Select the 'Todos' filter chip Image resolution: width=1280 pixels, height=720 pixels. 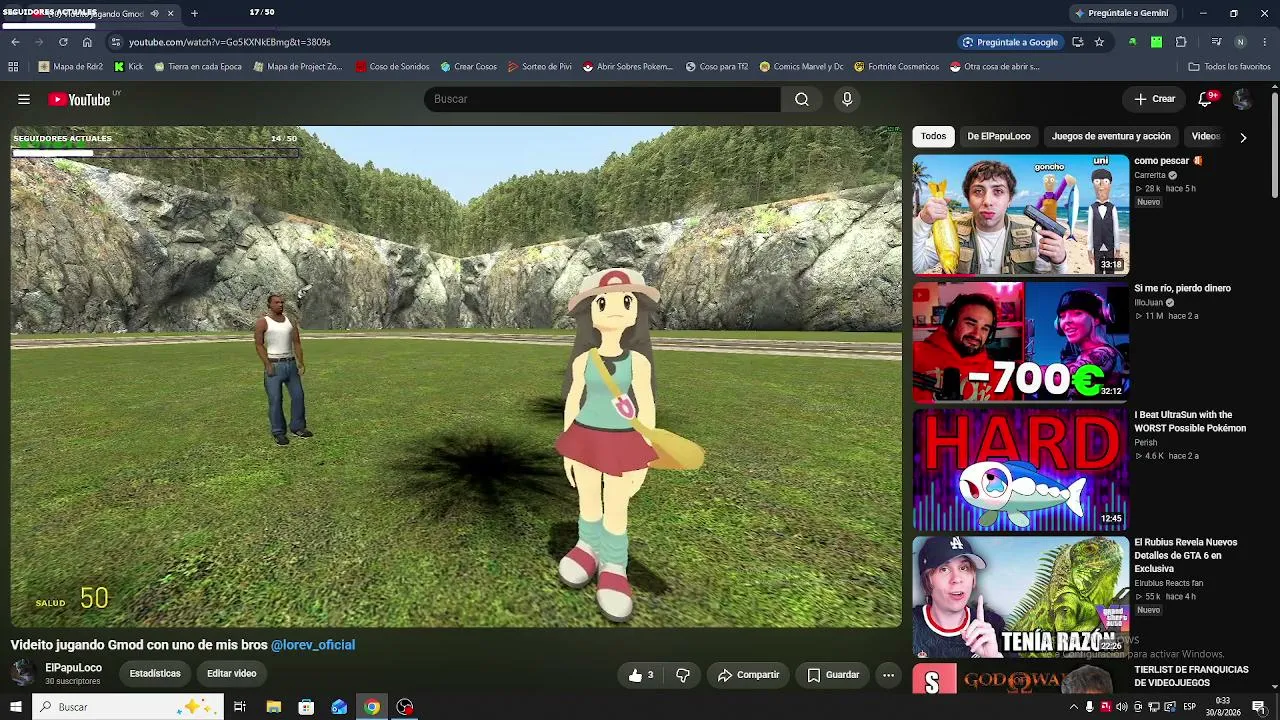(x=933, y=136)
